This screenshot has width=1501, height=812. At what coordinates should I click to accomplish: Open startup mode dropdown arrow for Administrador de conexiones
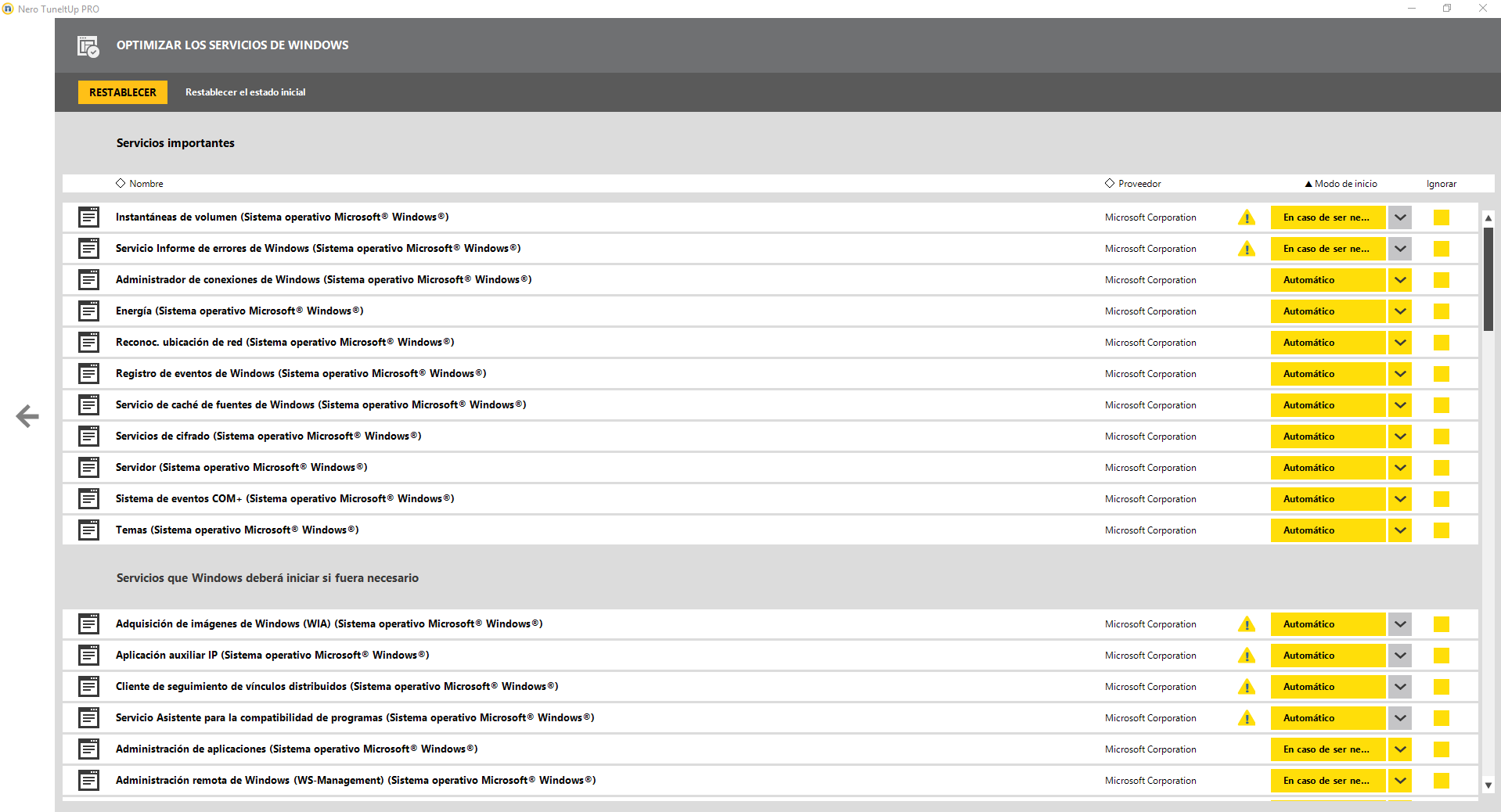pyautogui.click(x=1400, y=280)
